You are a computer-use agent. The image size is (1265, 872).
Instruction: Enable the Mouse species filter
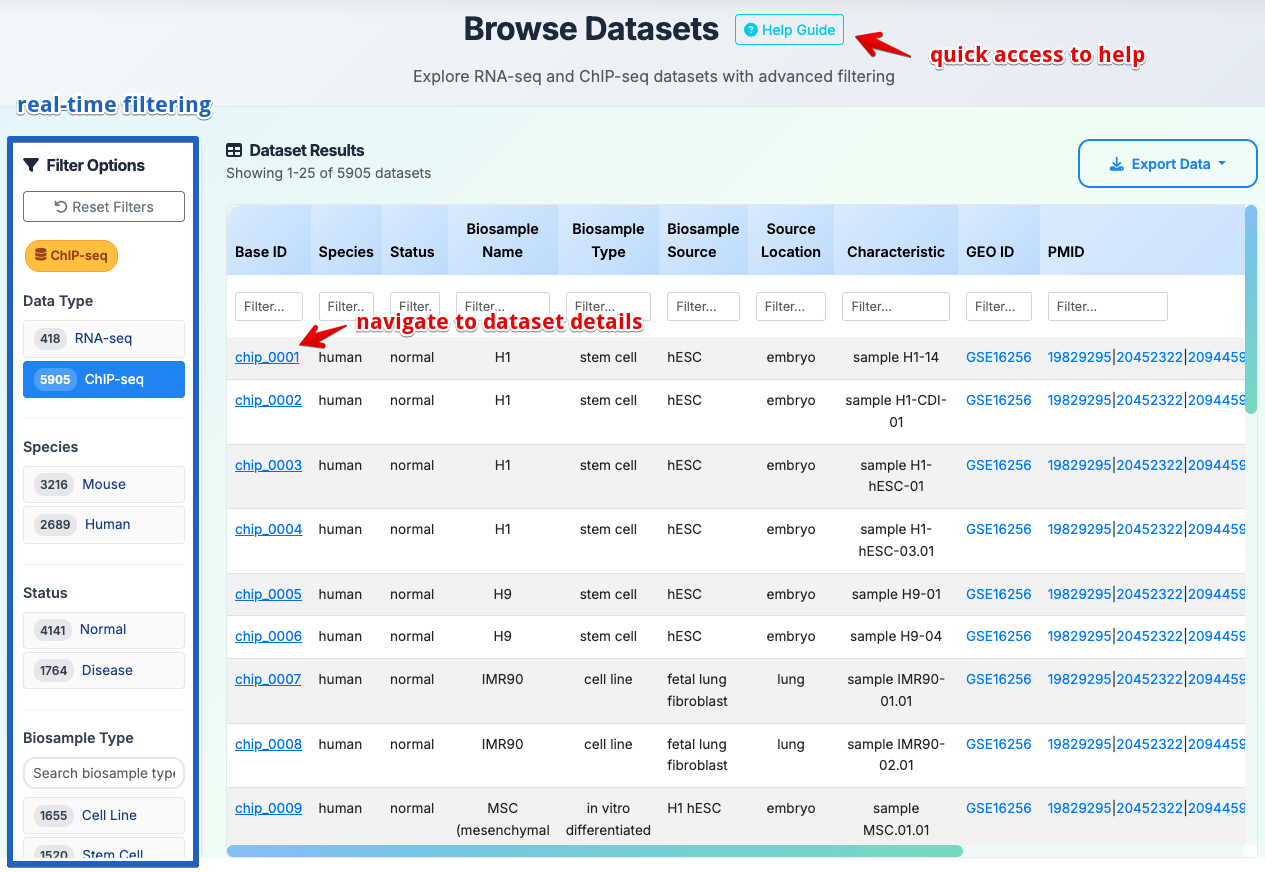(x=104, y=484)
